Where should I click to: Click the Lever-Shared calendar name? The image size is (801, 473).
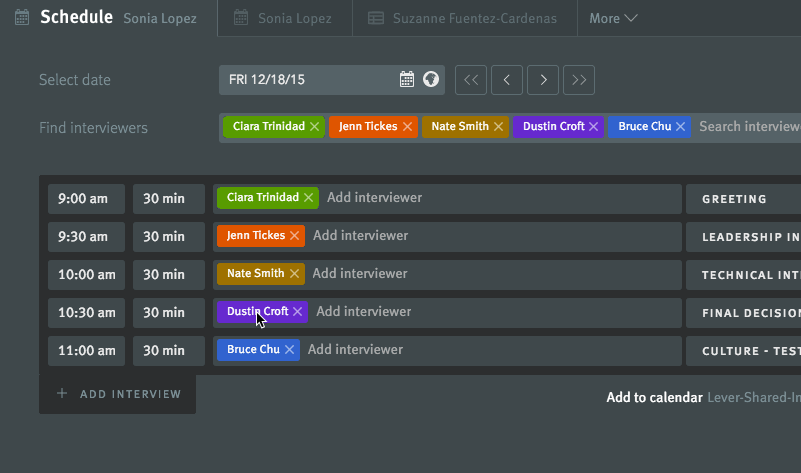click(754, 397)
